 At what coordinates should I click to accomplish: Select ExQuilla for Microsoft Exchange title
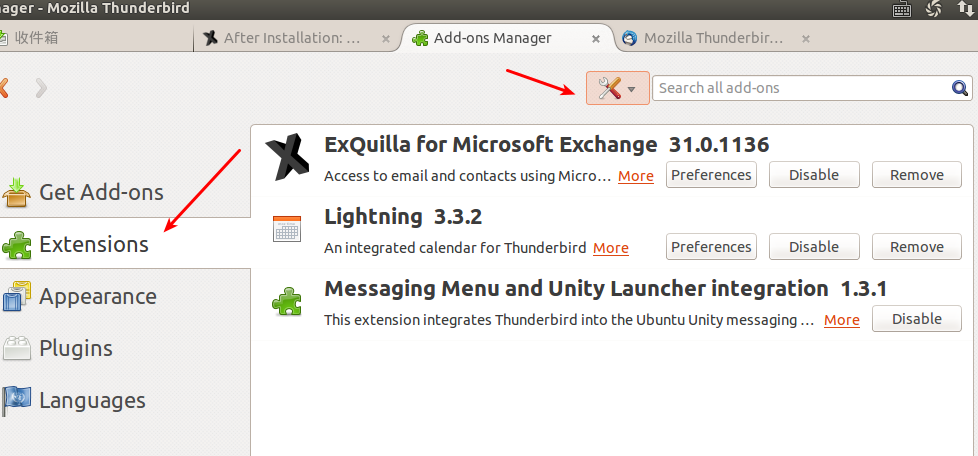pos(491,145)
